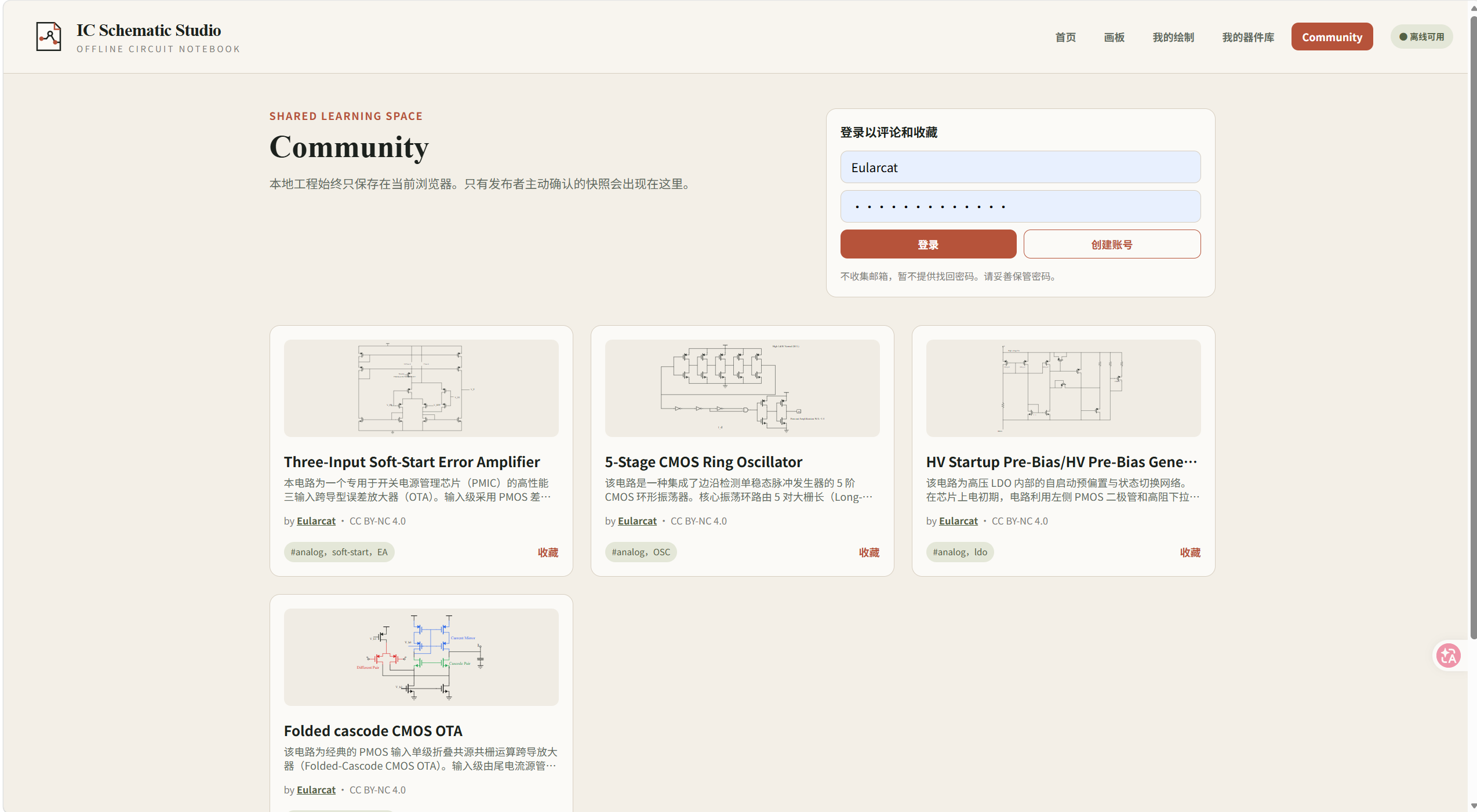This screenshot has height=812, width=1477.
Task: Click the 不收集邮箱 password notice text
Action: [950, 276]
